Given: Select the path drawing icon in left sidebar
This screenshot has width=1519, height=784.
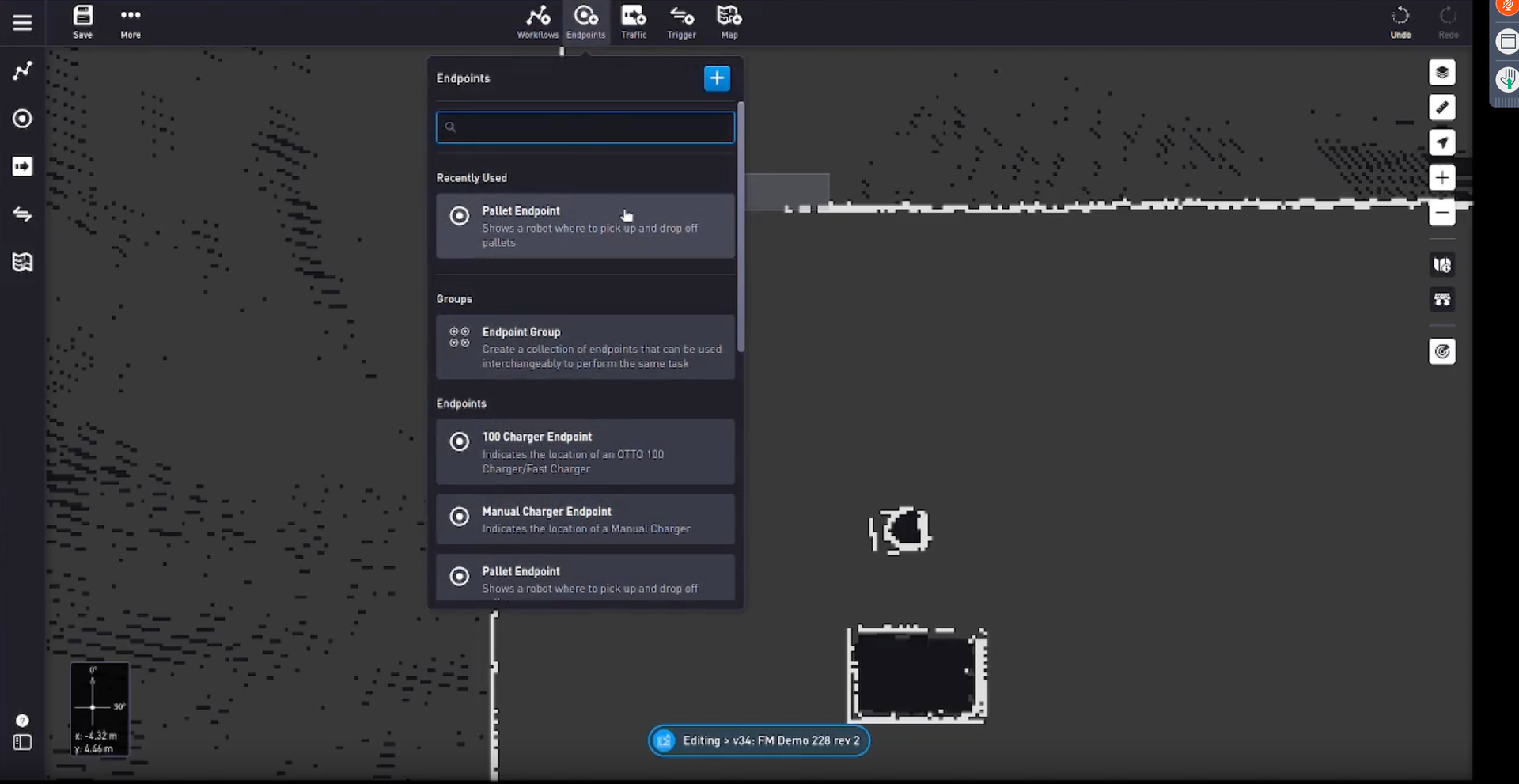Looking at the screenshot, I should click(22, 70).
